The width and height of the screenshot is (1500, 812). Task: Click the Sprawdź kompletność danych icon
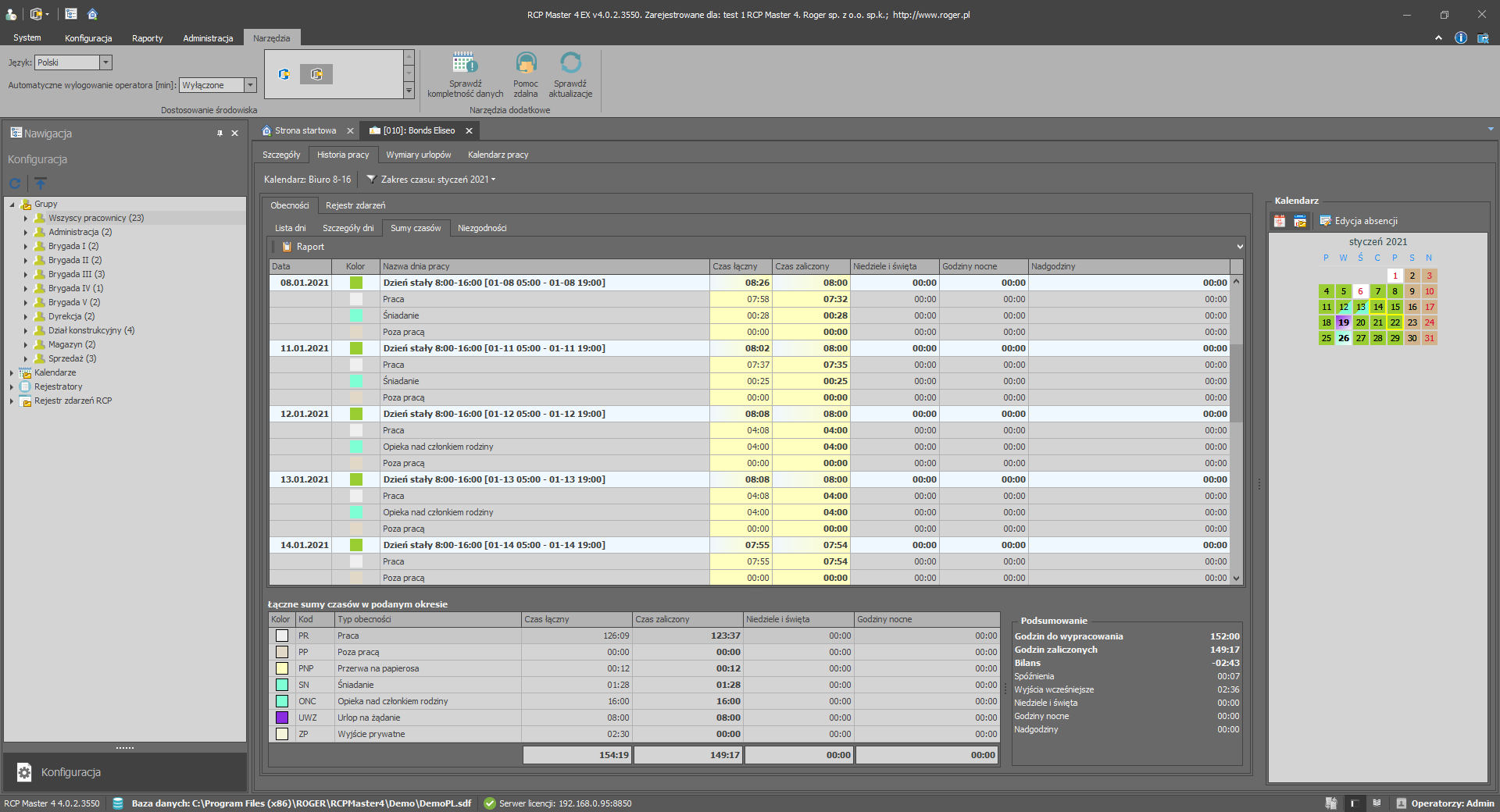[465, 63]
